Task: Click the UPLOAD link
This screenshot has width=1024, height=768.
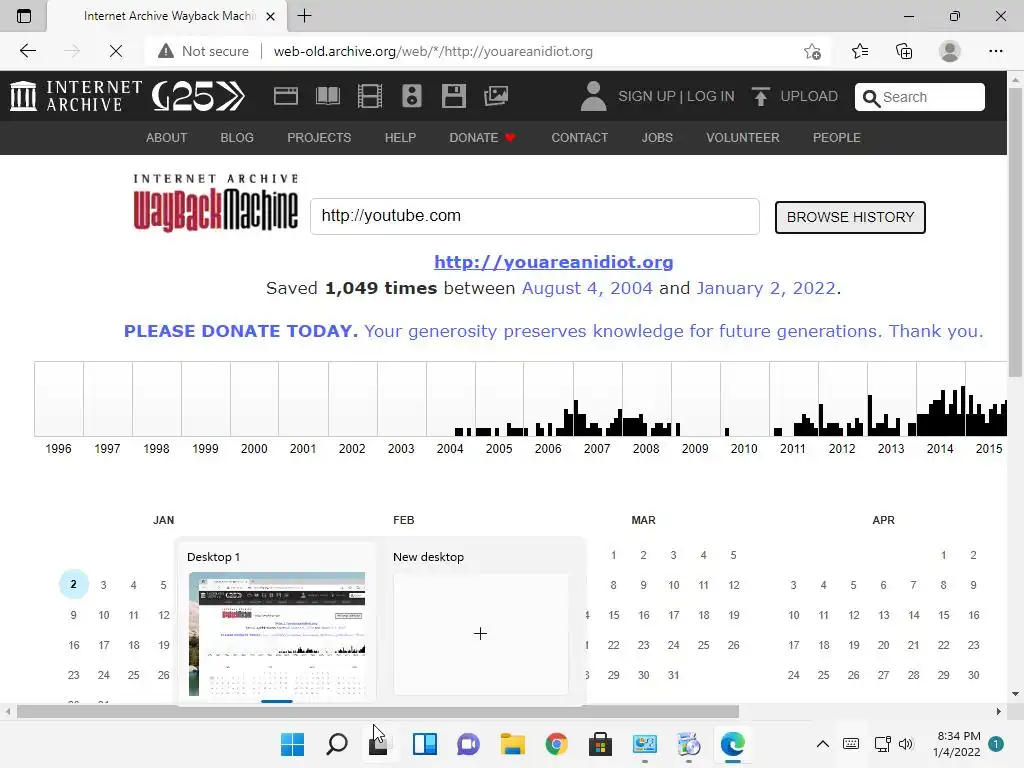Action: click(x=808, y=96)
